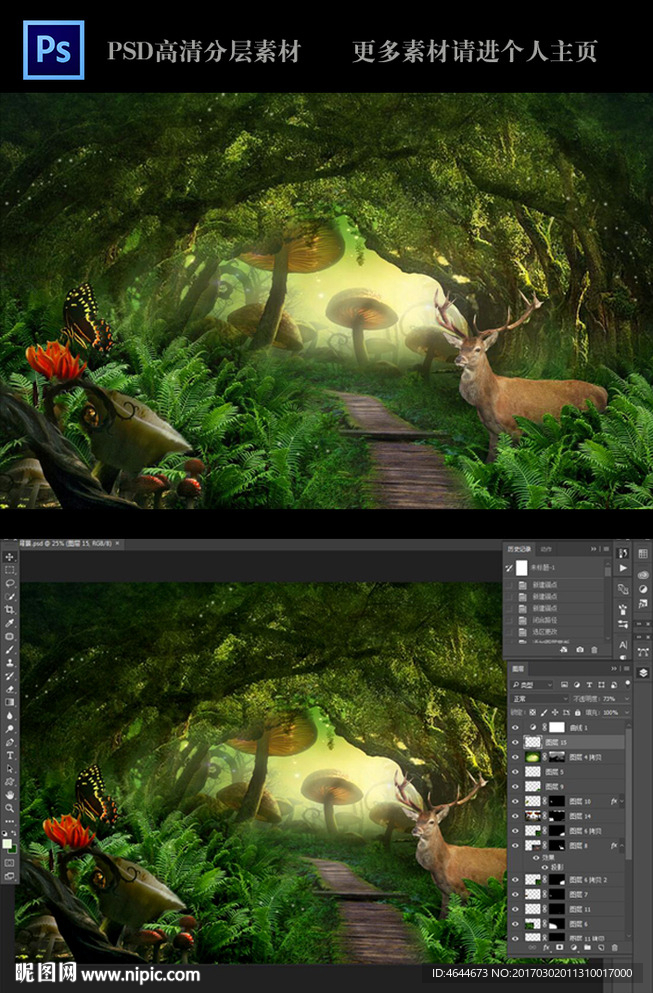653x993 pixels.
Task: Select the Pen tool
Action: pyautogui.click(x=10, y=742)
